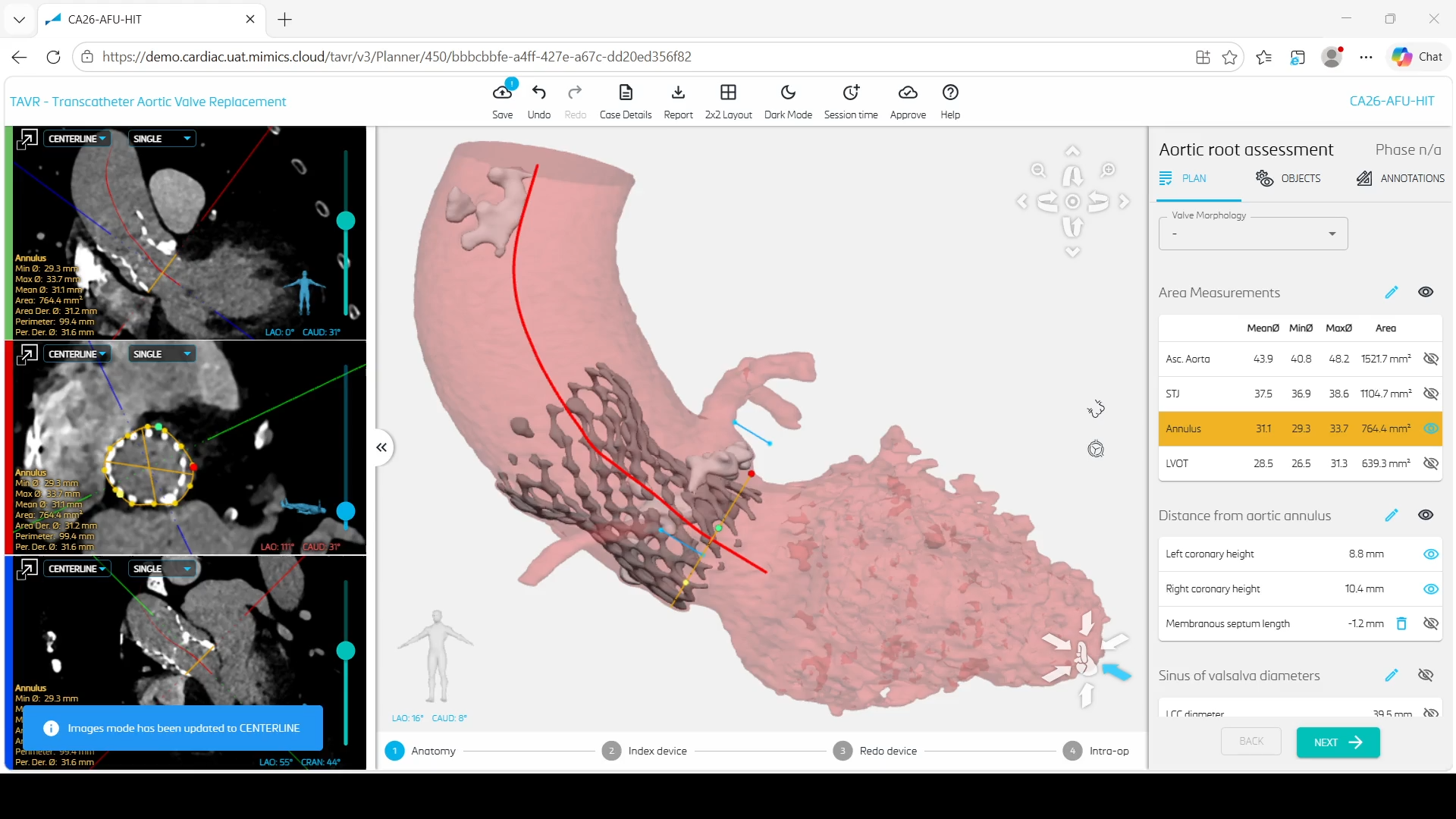Open CENTERLINE dropdown in bottom view

coord(77,569)
